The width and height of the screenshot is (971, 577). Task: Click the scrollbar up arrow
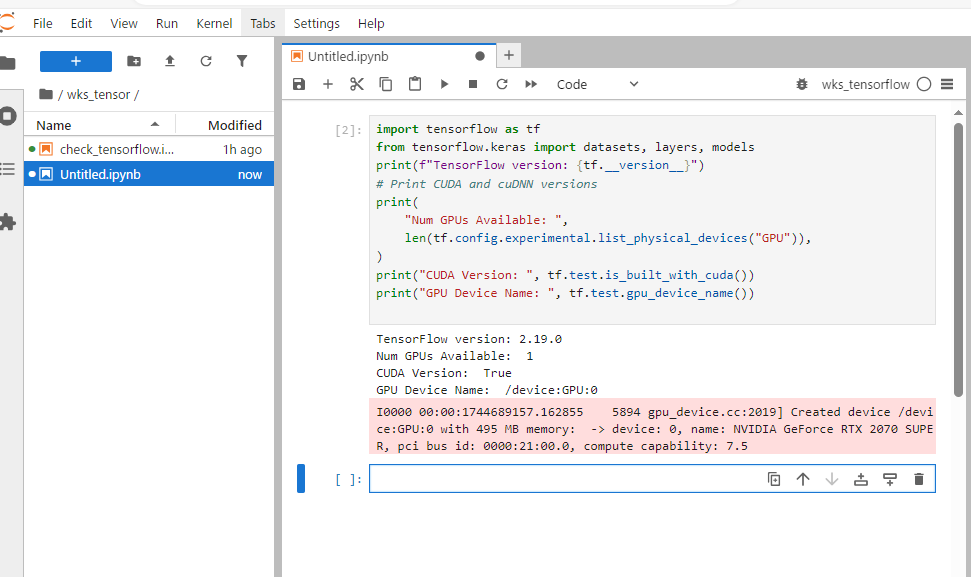click(x=959, y=113)
